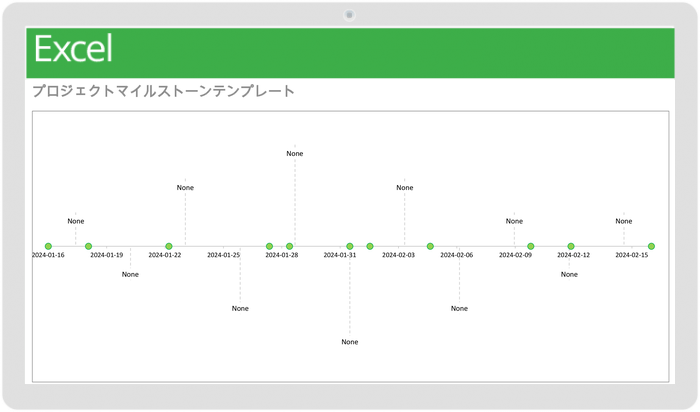Select the 2024-02-06 date label

click(x=457, y=255)
